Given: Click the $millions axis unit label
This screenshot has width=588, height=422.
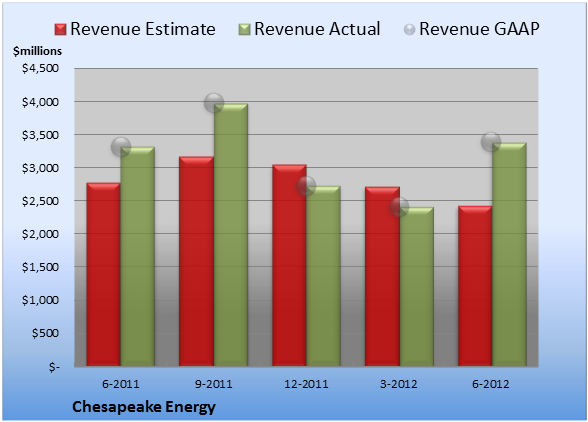Looking at the screenshot, I should point(38,51).
